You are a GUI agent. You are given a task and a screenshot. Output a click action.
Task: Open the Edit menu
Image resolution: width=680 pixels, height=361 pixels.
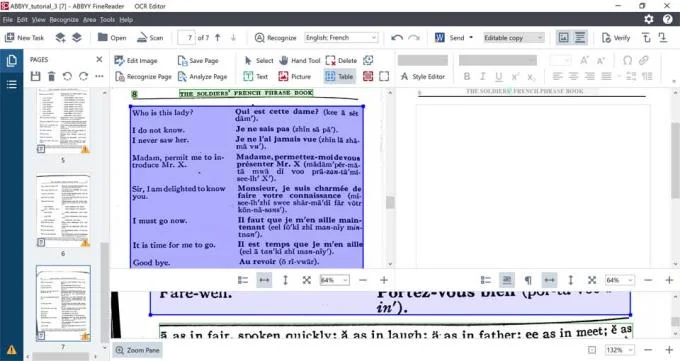(x=22, y=20)
